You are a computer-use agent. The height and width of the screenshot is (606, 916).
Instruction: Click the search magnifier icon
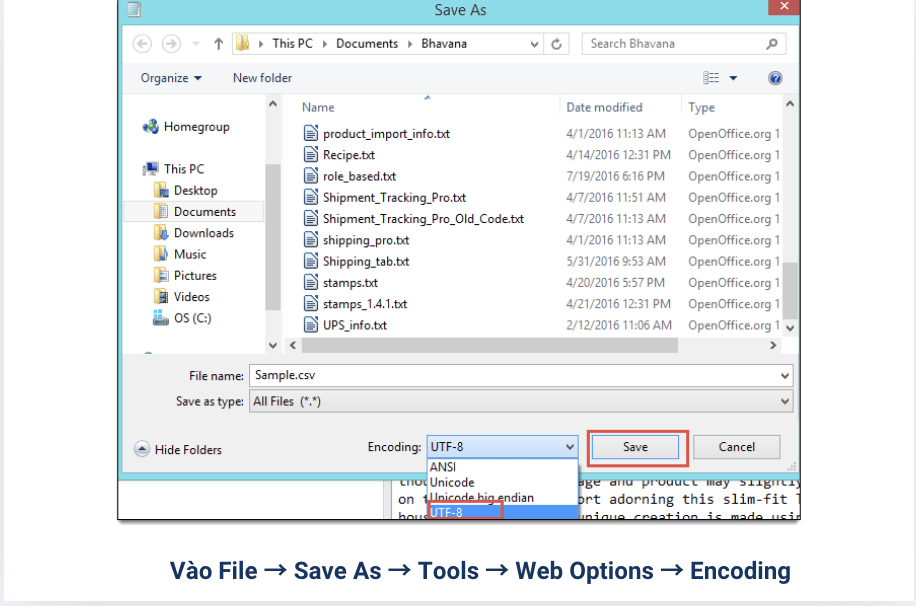[771, 44]
